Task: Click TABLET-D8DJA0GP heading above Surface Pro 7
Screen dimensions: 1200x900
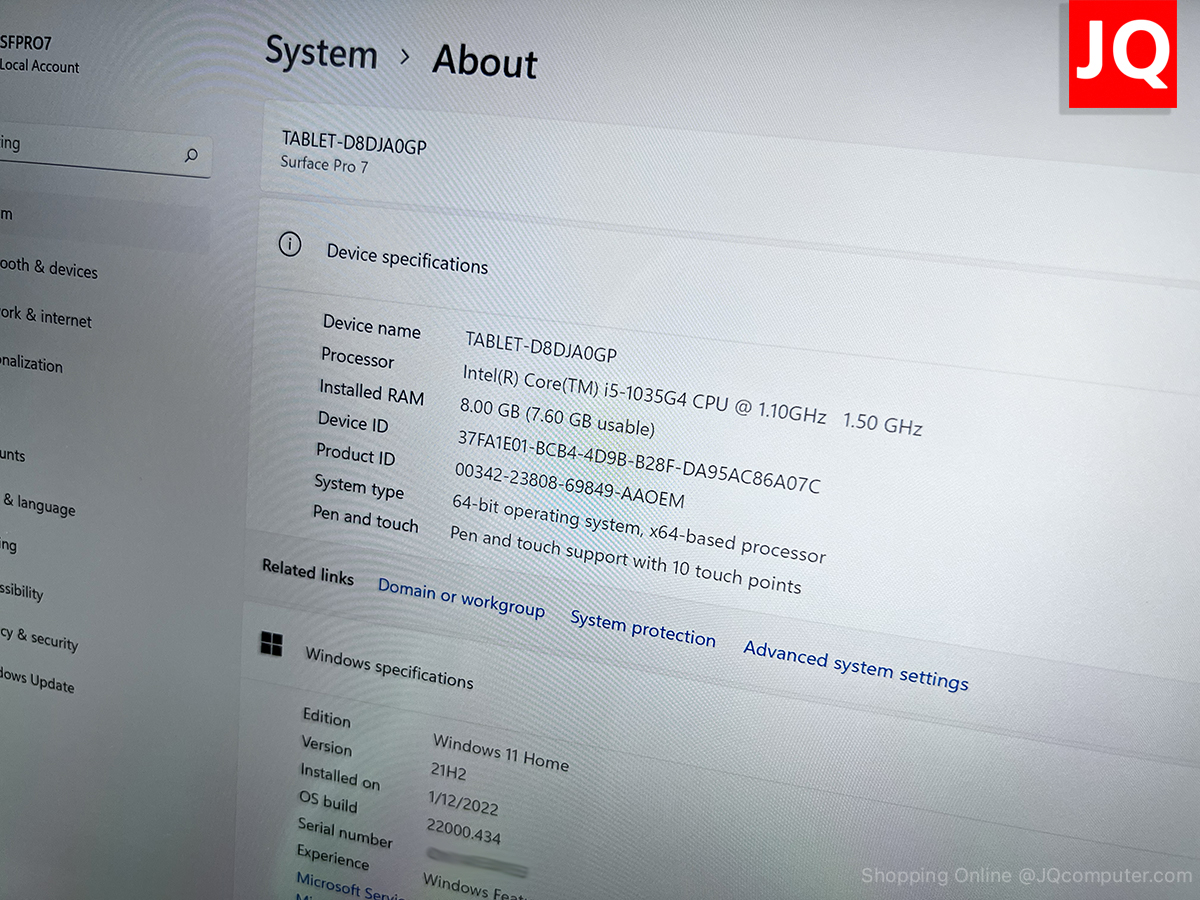Action: tap(354, 143)
